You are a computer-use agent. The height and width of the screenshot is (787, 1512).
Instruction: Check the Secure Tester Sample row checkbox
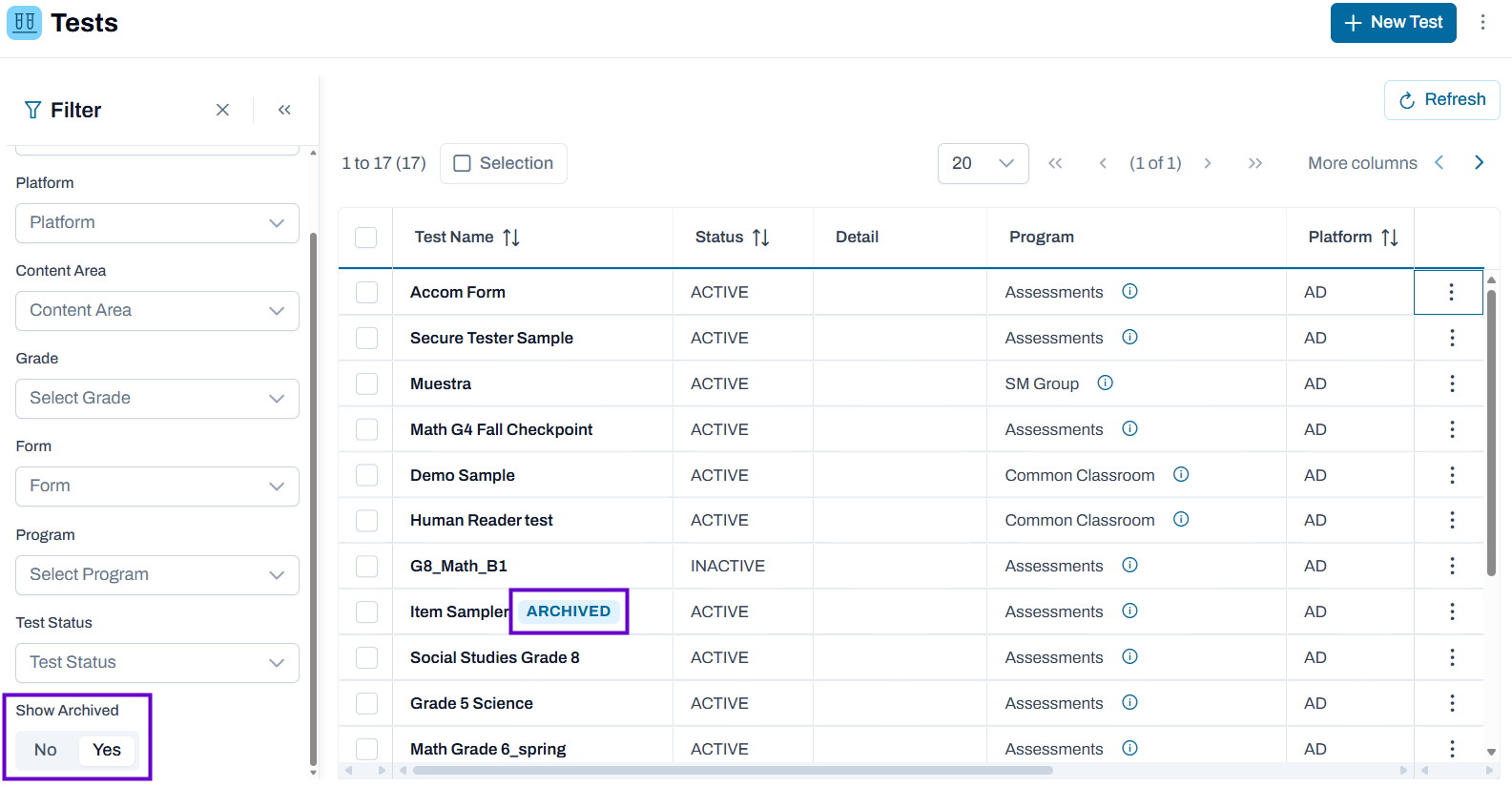366,338
